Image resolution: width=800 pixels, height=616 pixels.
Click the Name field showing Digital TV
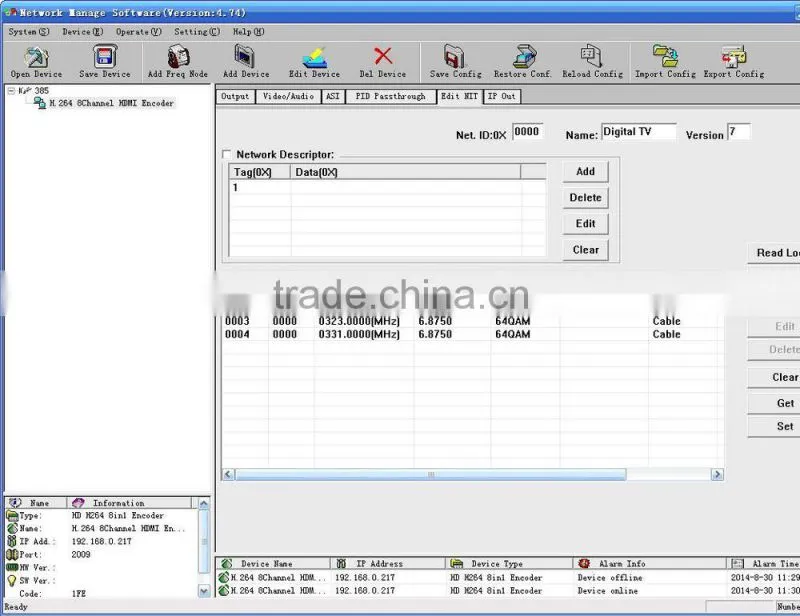click(x=639, y=132)
